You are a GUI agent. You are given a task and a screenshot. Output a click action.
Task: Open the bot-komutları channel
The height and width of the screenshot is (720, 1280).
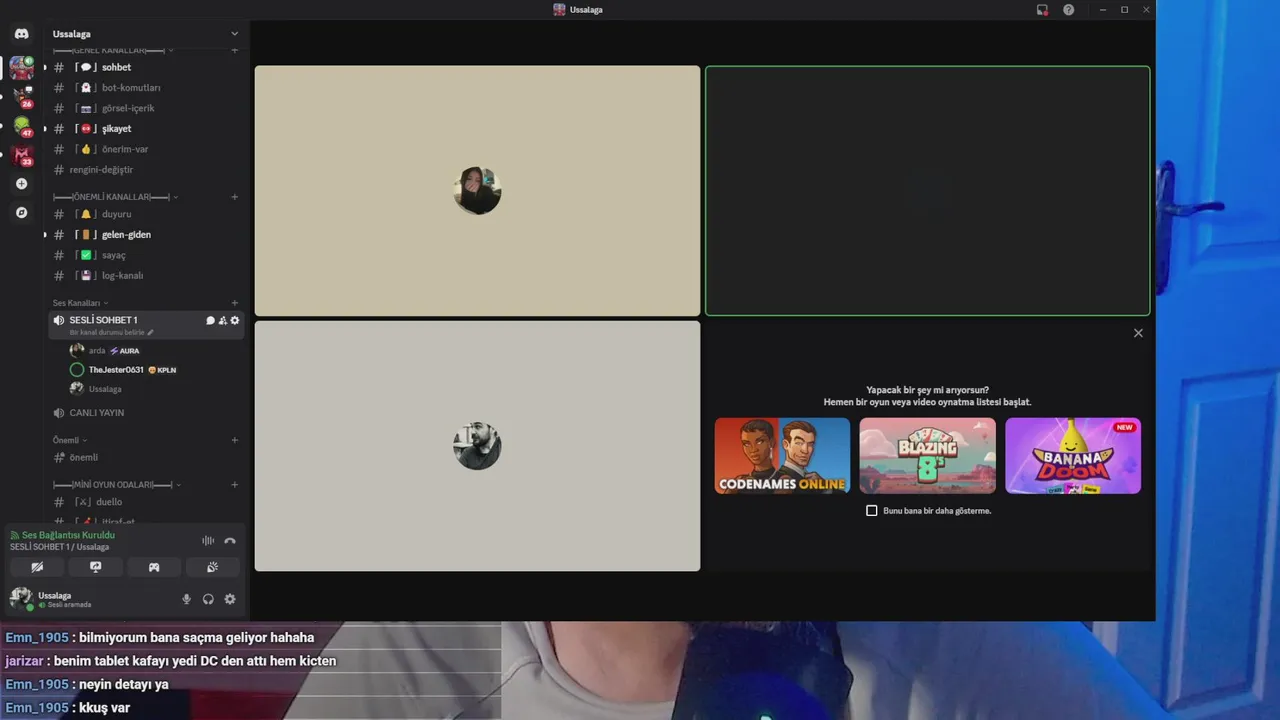click(146, 88)
